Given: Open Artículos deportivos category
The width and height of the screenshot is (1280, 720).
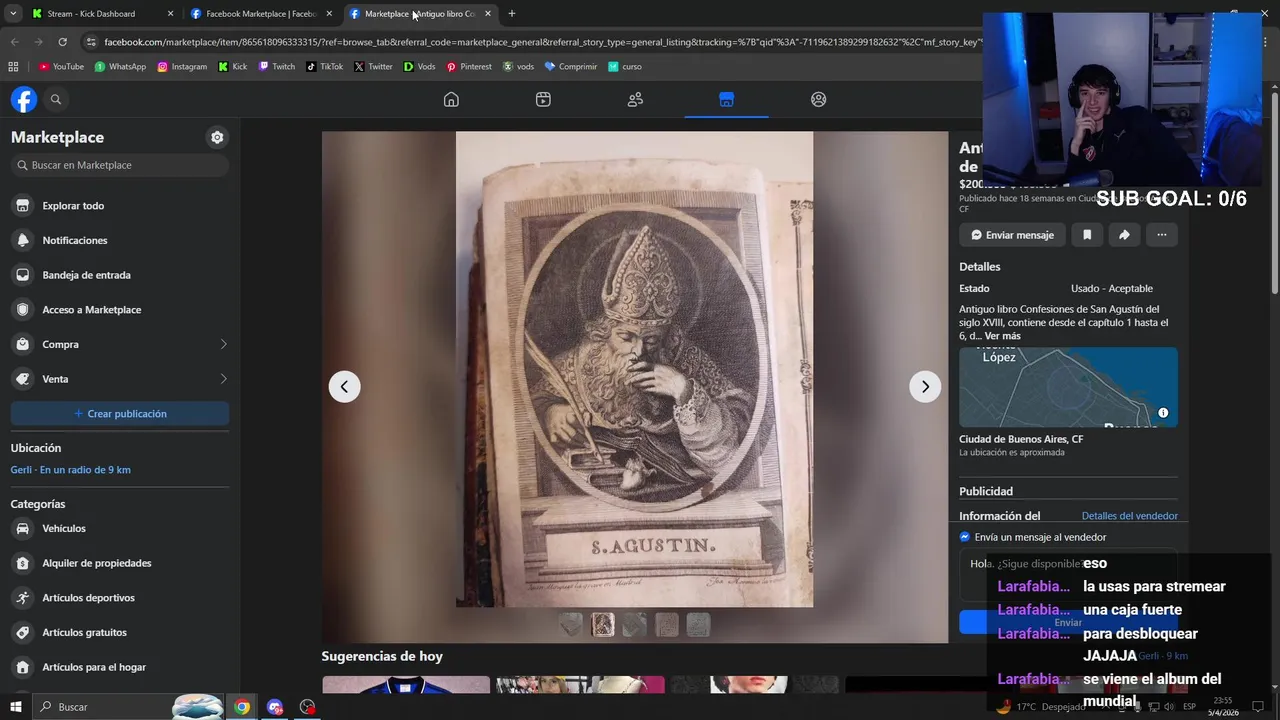Looking at the screenshot, I should [120, 598].
